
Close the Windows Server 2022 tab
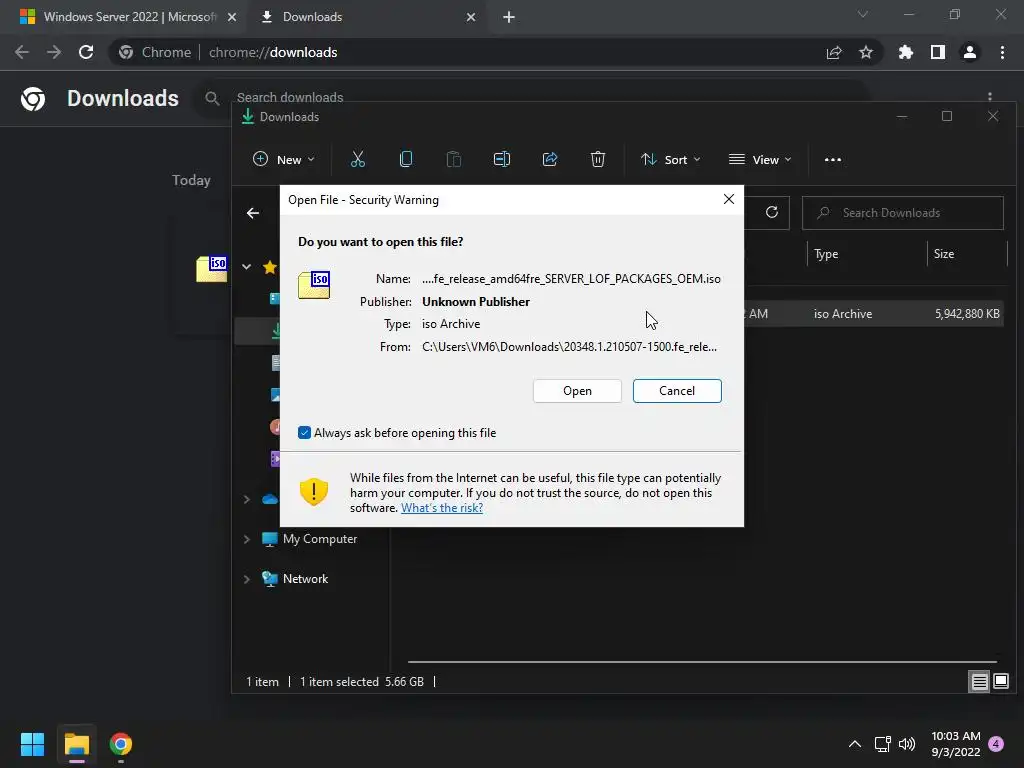pos(232,17)
